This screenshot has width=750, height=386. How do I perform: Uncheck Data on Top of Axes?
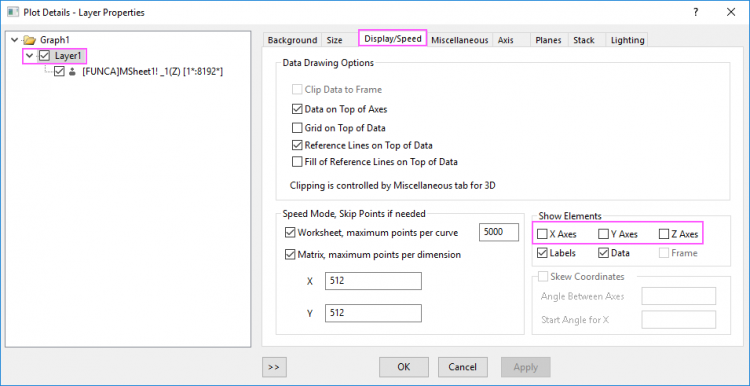pyautogui.click(x=297, y=109)
